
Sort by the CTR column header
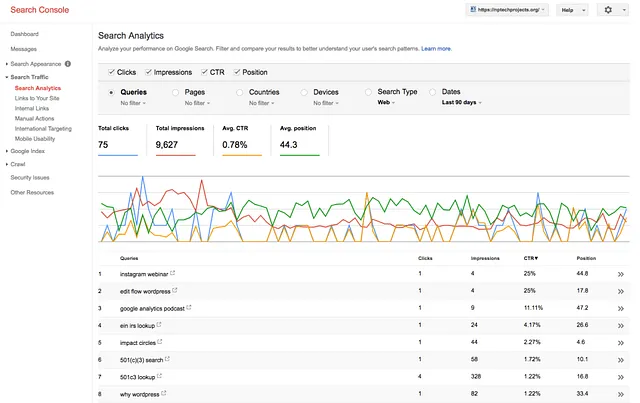coord(531,258)
